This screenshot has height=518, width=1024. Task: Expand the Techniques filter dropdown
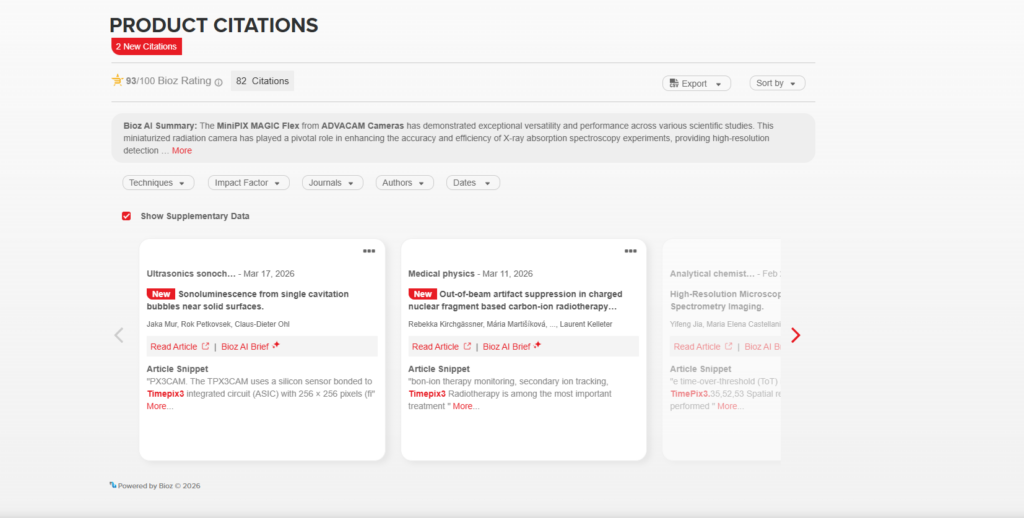tap(160, 183)
